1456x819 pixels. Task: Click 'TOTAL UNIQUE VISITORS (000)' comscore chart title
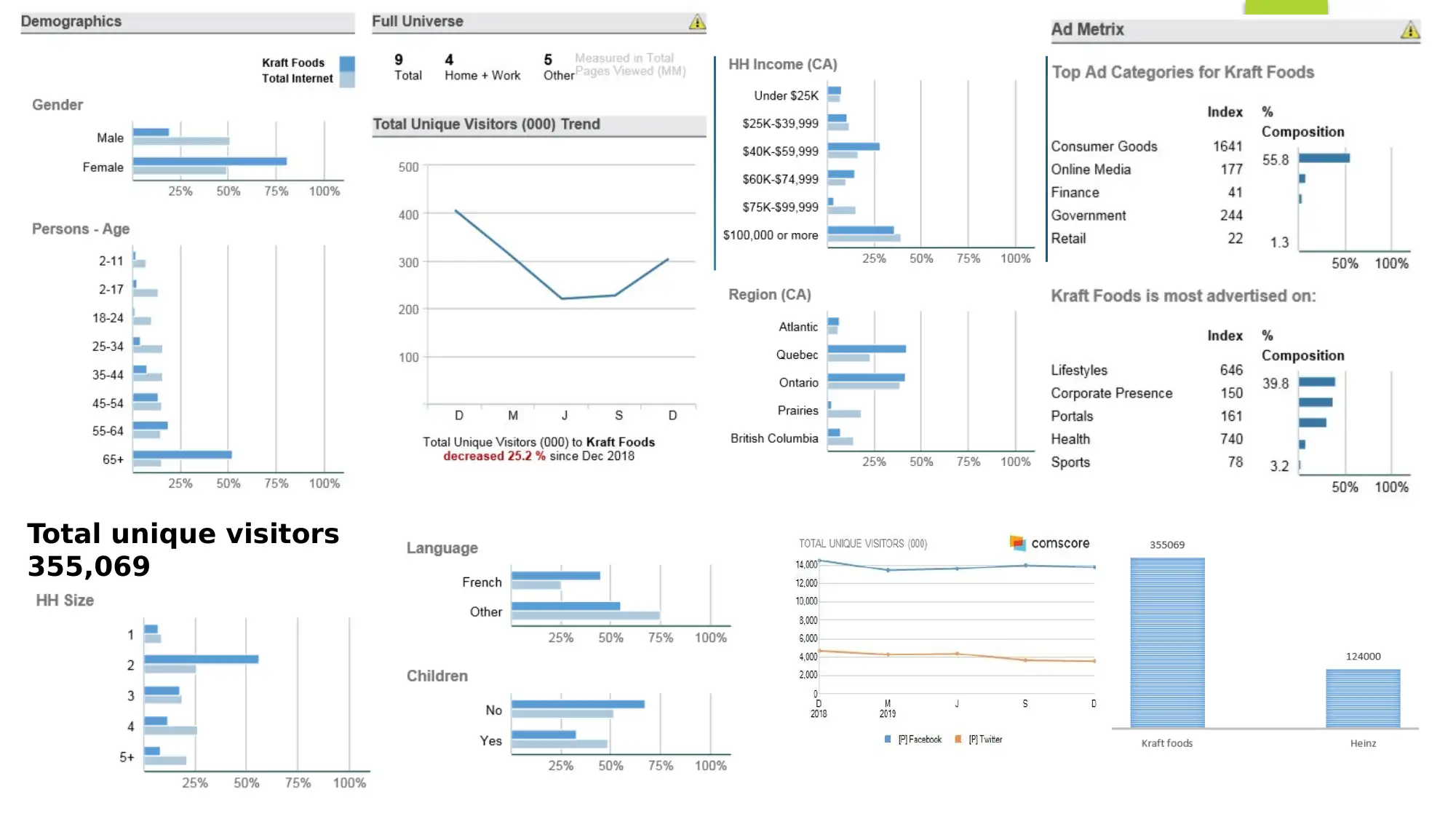[863, 544]
